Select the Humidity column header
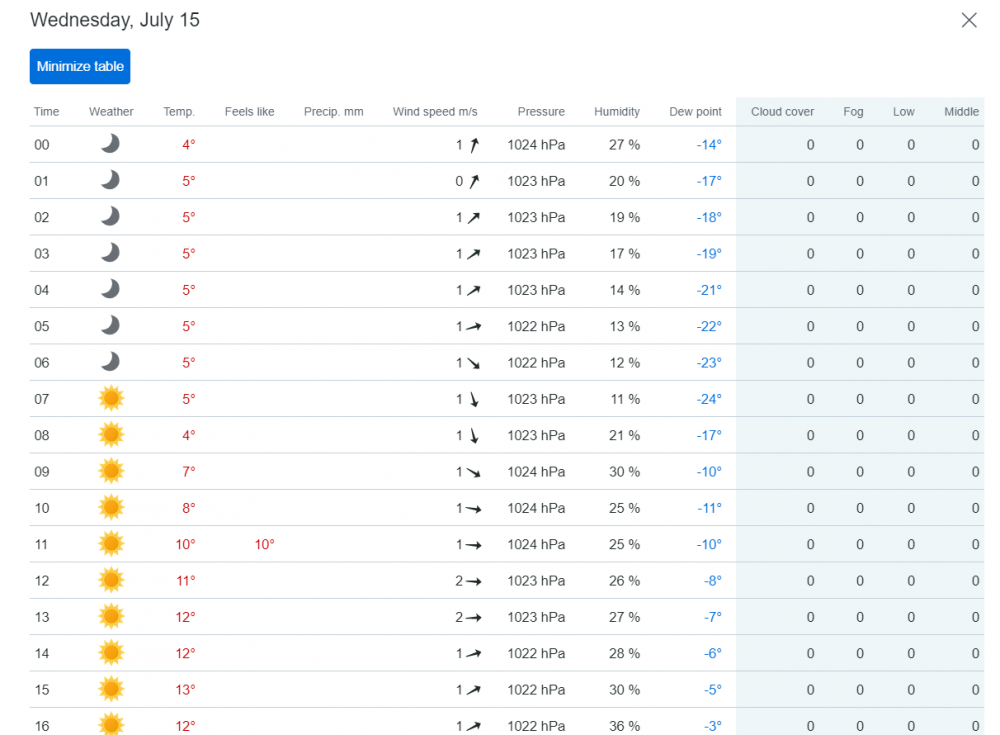Screen dimensions: 1000x735 tap(617, 112)
